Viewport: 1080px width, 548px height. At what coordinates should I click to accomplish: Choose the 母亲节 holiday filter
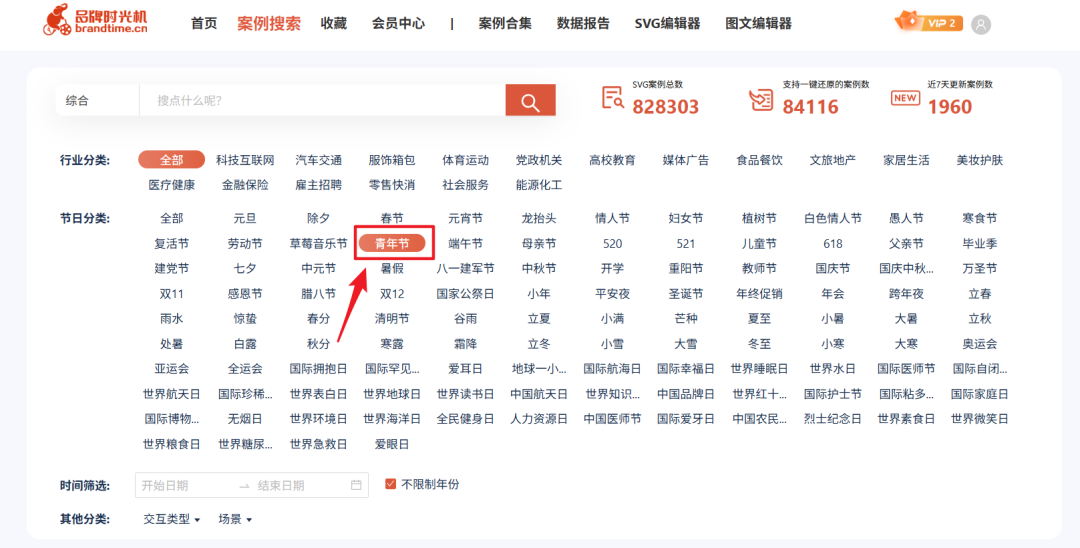click(x=539, y=244)
